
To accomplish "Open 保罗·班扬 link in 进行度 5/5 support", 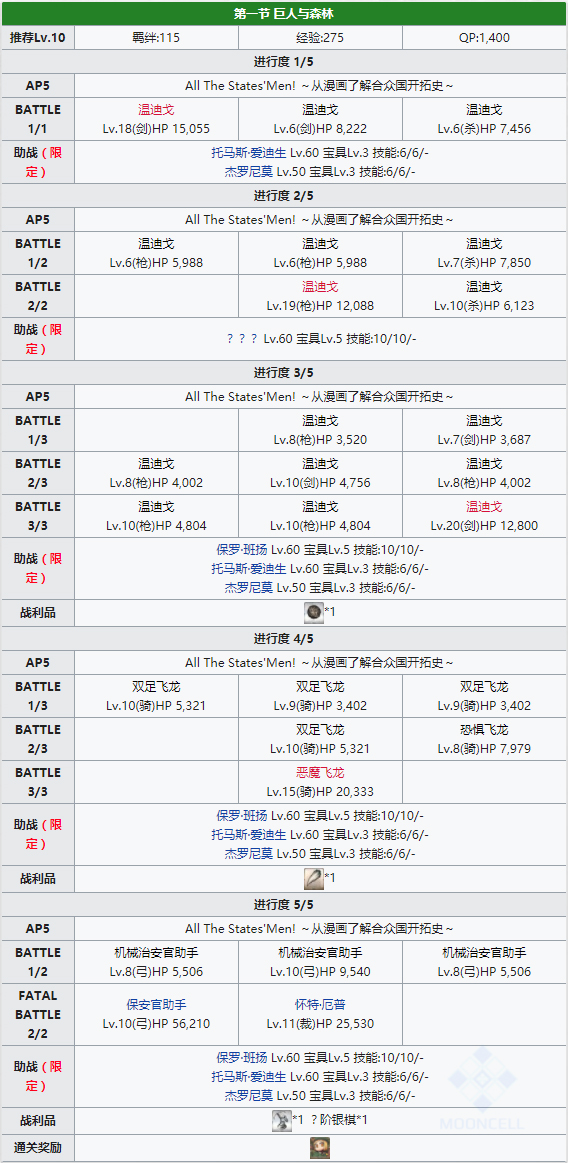I will [x=242, y=1058].
